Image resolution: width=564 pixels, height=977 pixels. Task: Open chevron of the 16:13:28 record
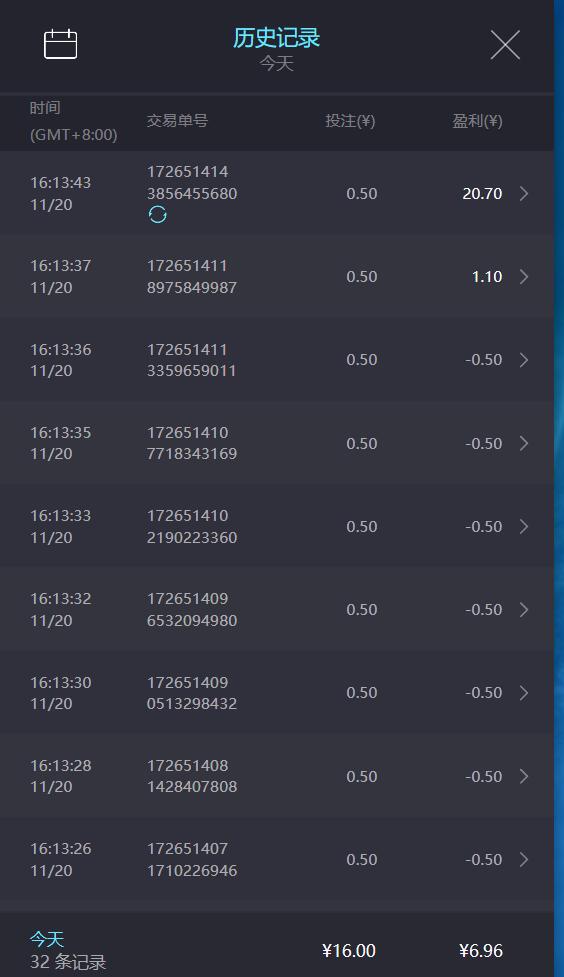point(523,776)
